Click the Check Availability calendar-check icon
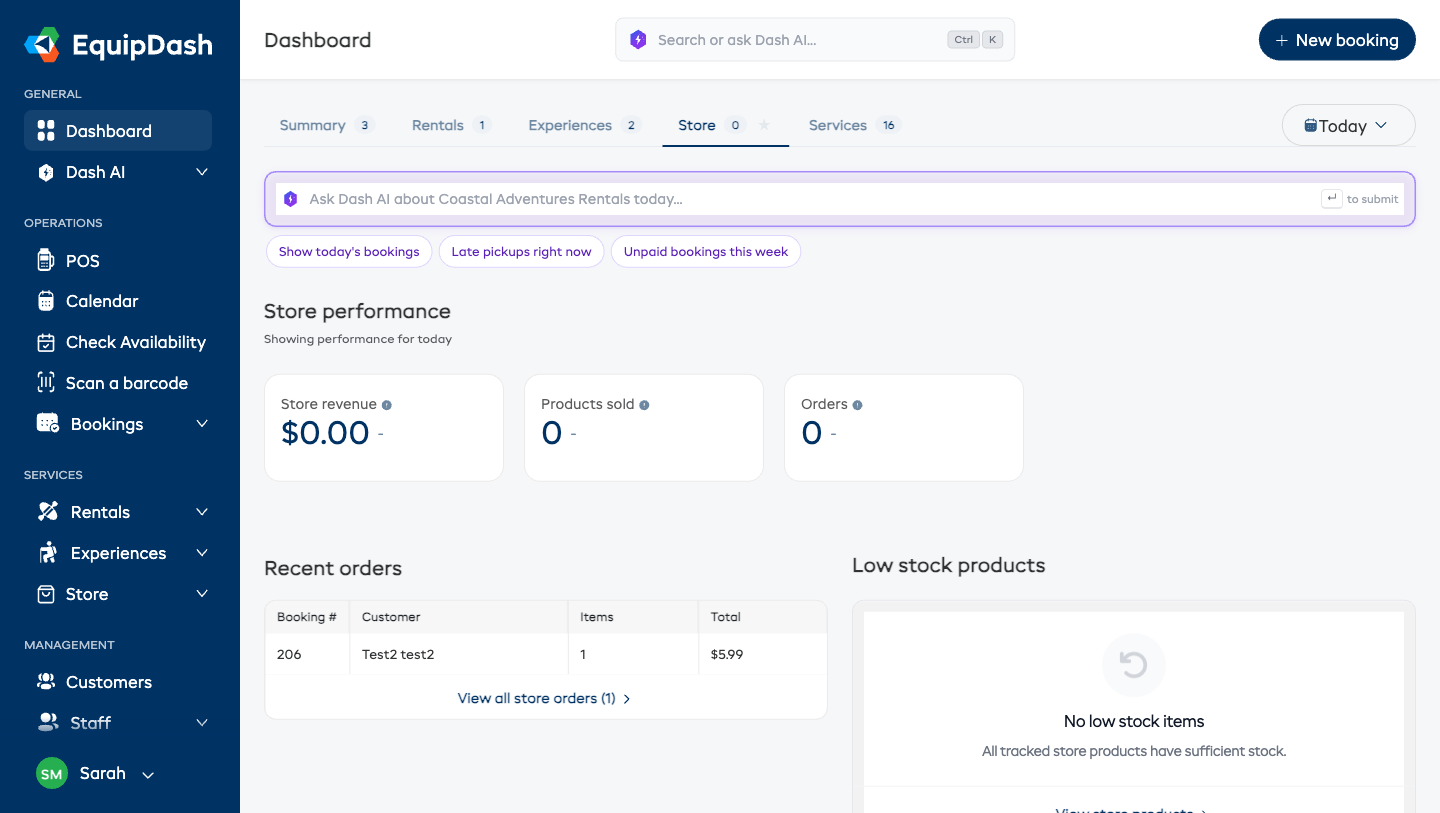 tap(45, 342)
